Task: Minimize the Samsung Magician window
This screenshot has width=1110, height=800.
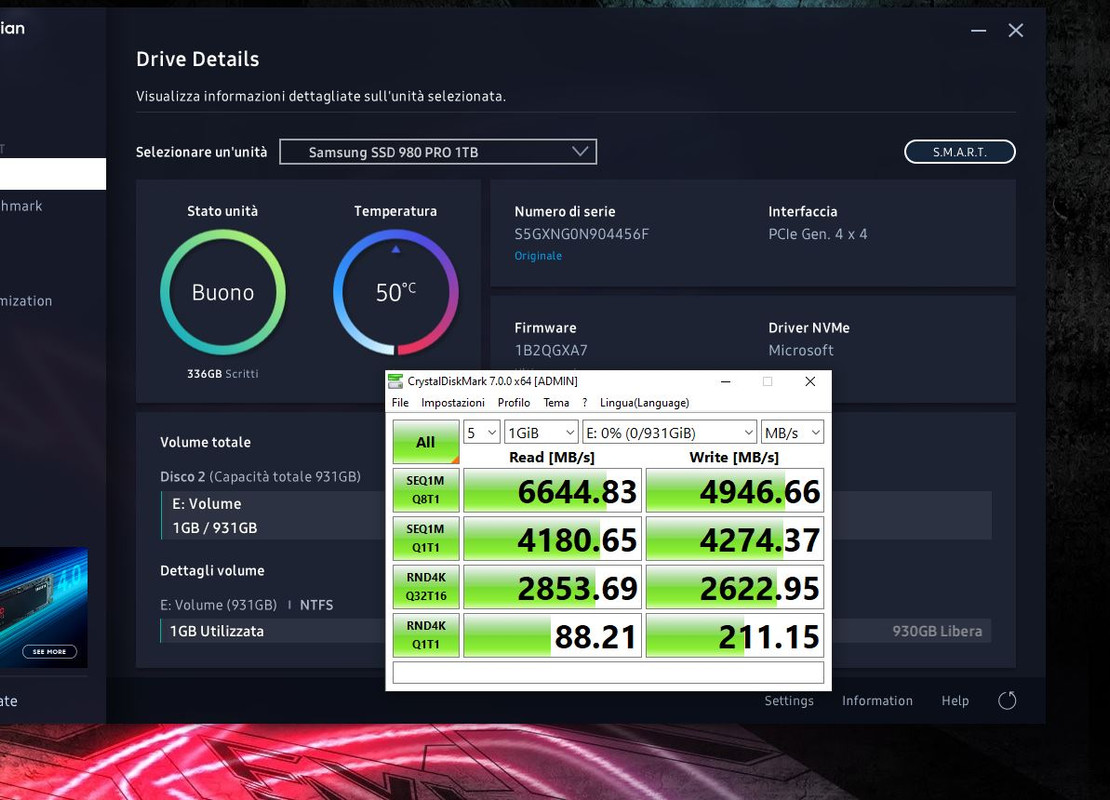Action: 978,30
